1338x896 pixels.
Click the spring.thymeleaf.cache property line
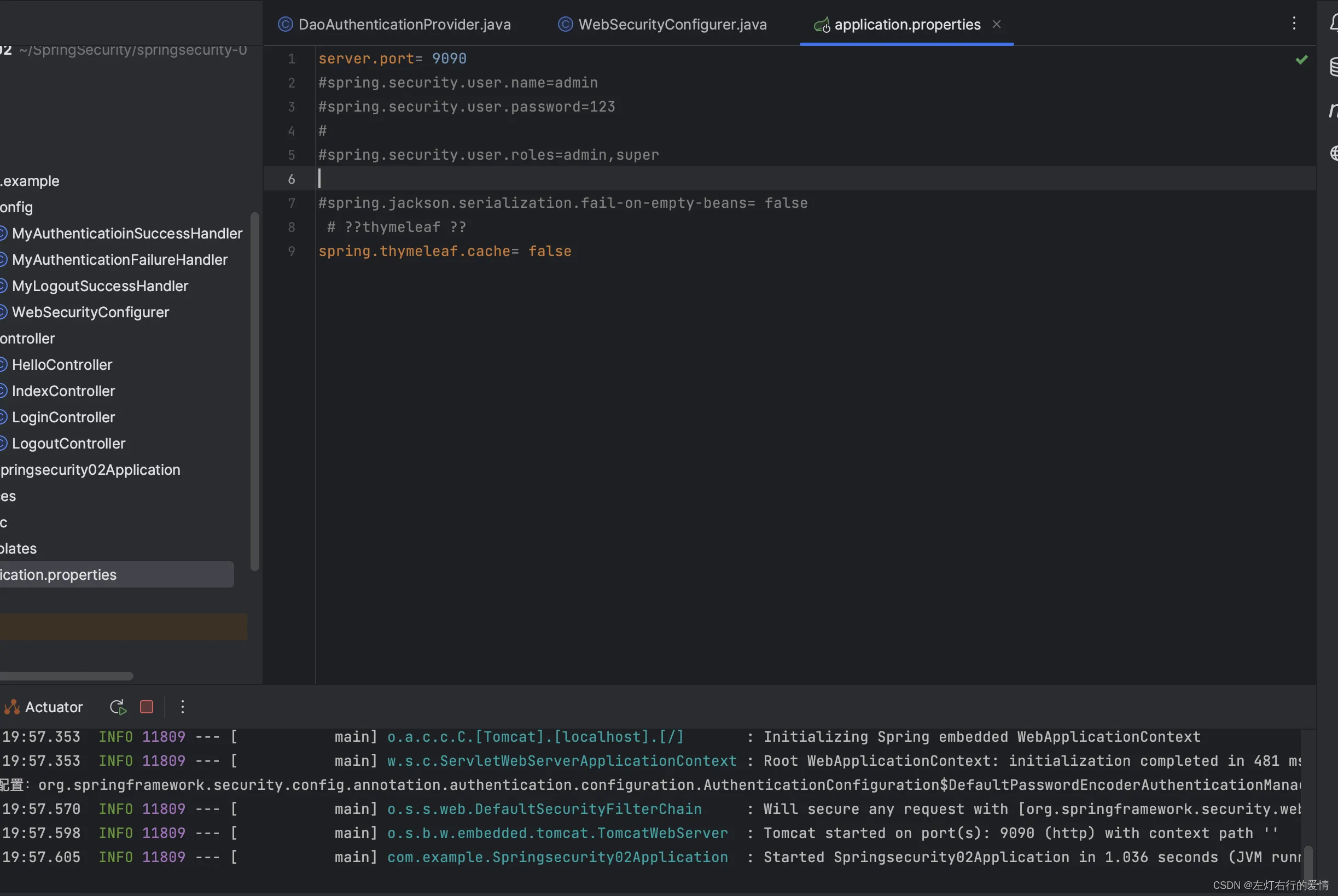click(x=445, y=252)
